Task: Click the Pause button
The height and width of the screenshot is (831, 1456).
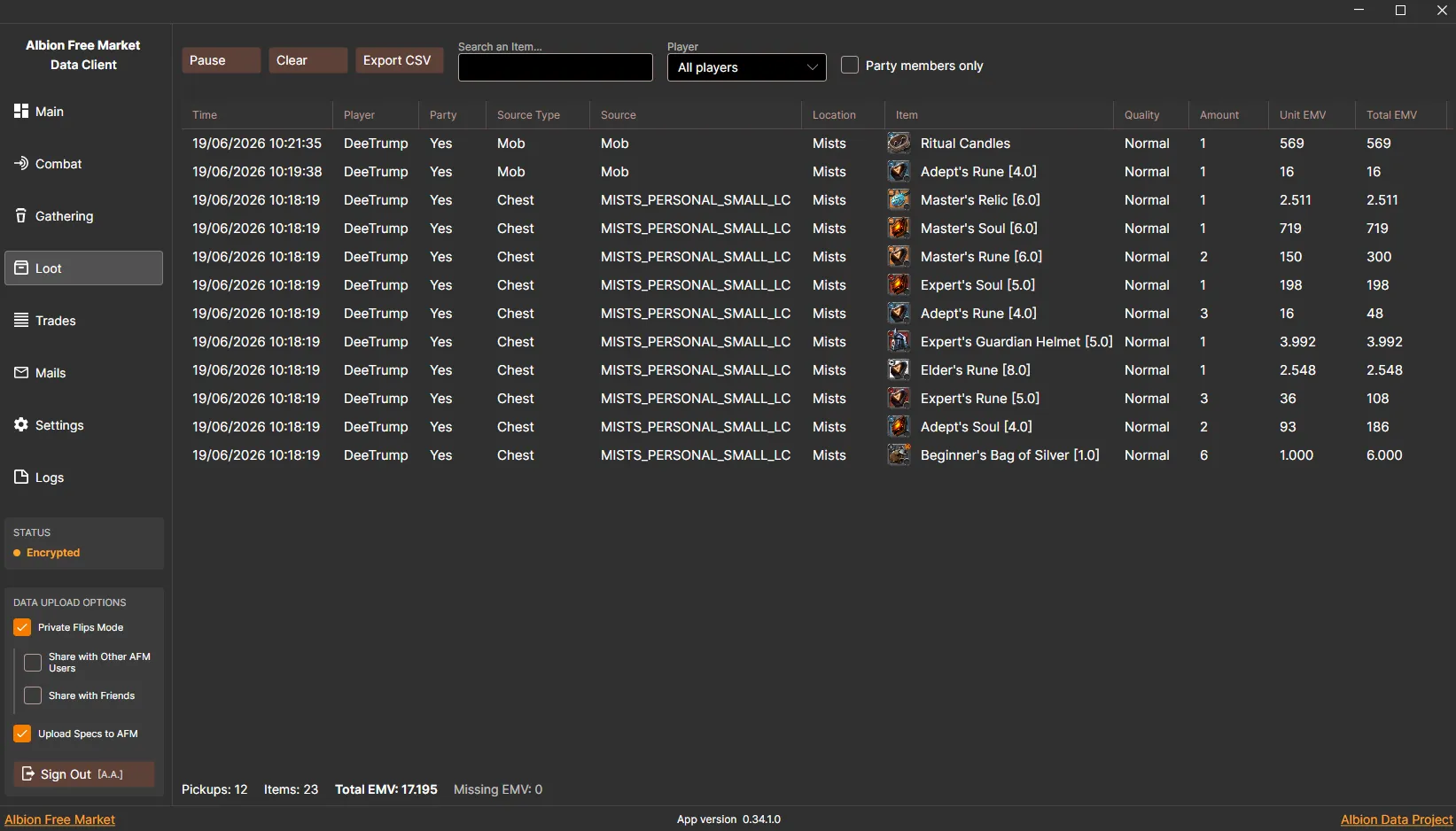Action: click(221, 60)
